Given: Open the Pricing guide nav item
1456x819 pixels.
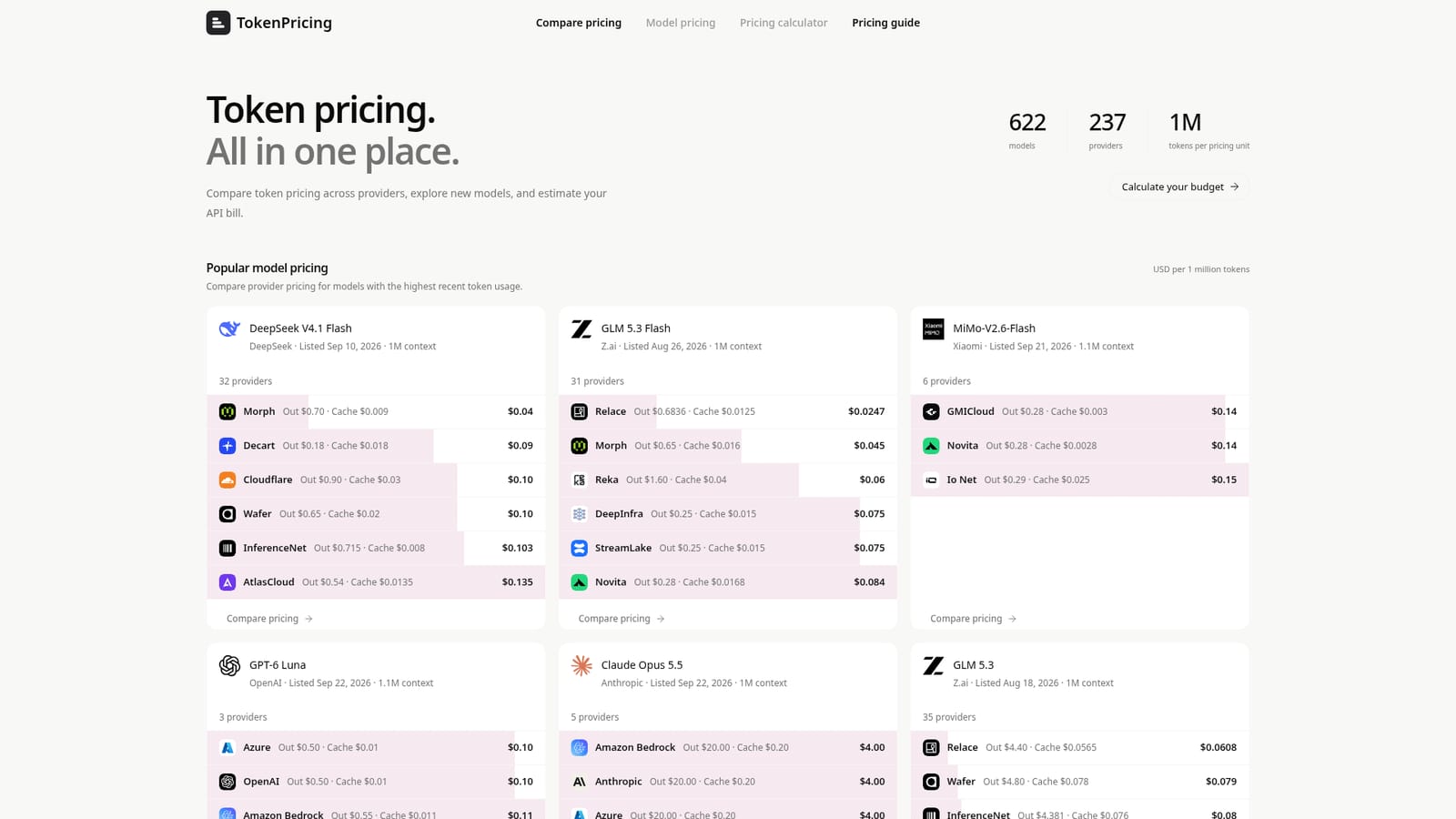Looking at the screenshot, I should [x=885, y=23].
